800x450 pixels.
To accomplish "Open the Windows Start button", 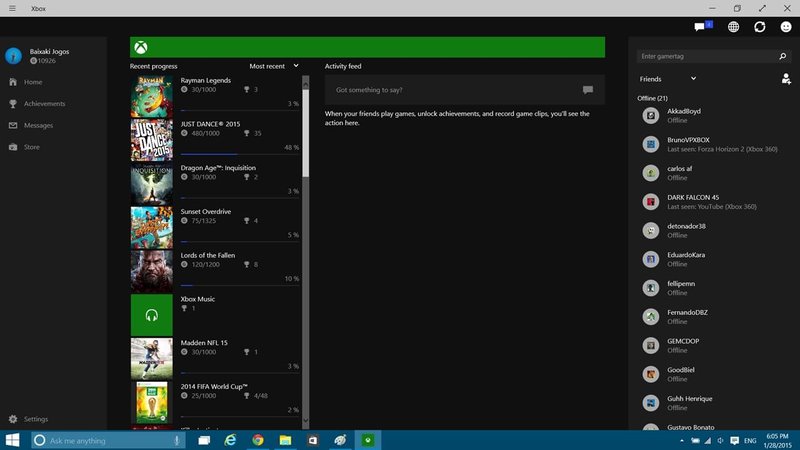I will coord(12,440).
